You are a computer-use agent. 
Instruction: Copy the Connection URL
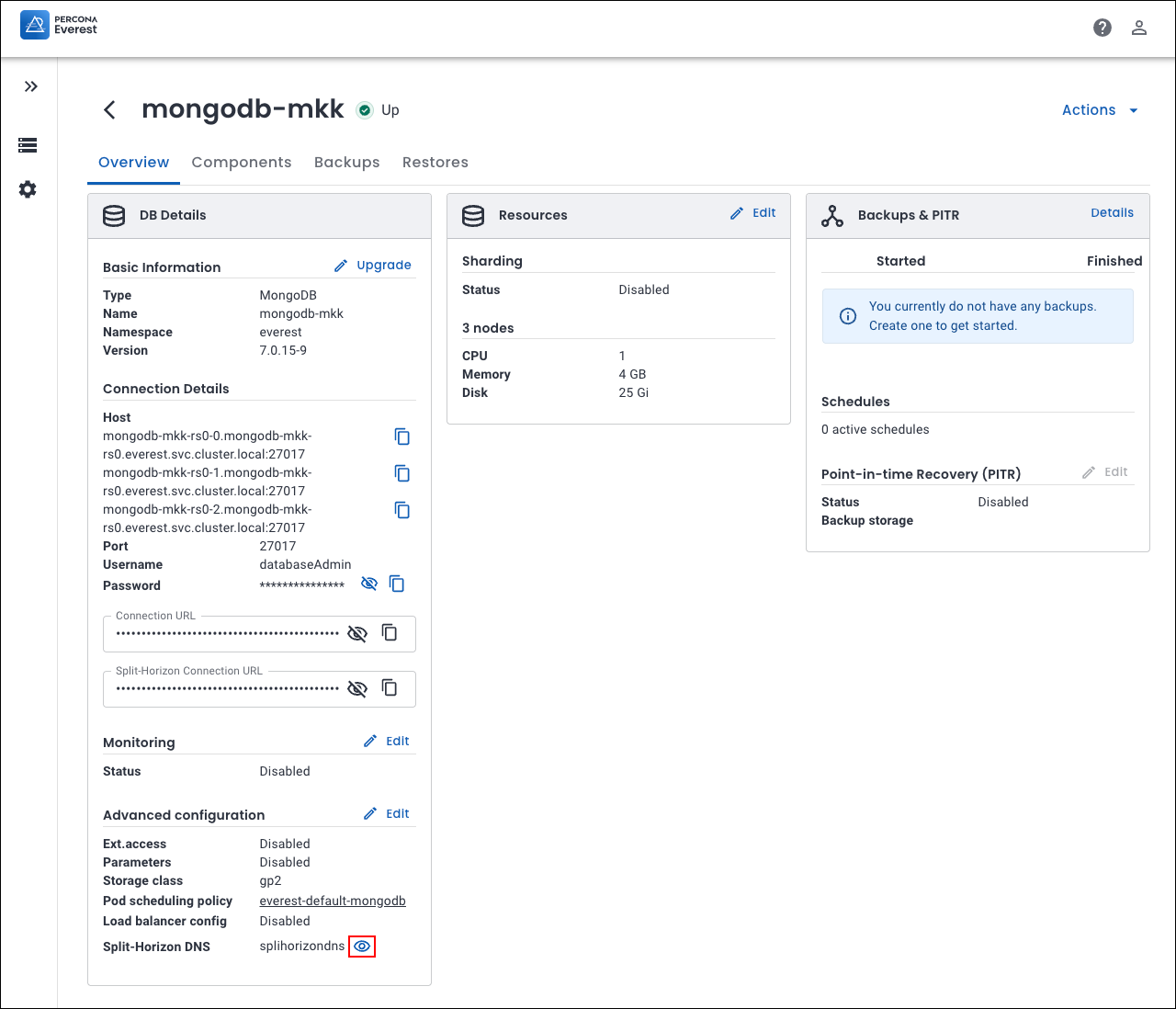[390, 633]
